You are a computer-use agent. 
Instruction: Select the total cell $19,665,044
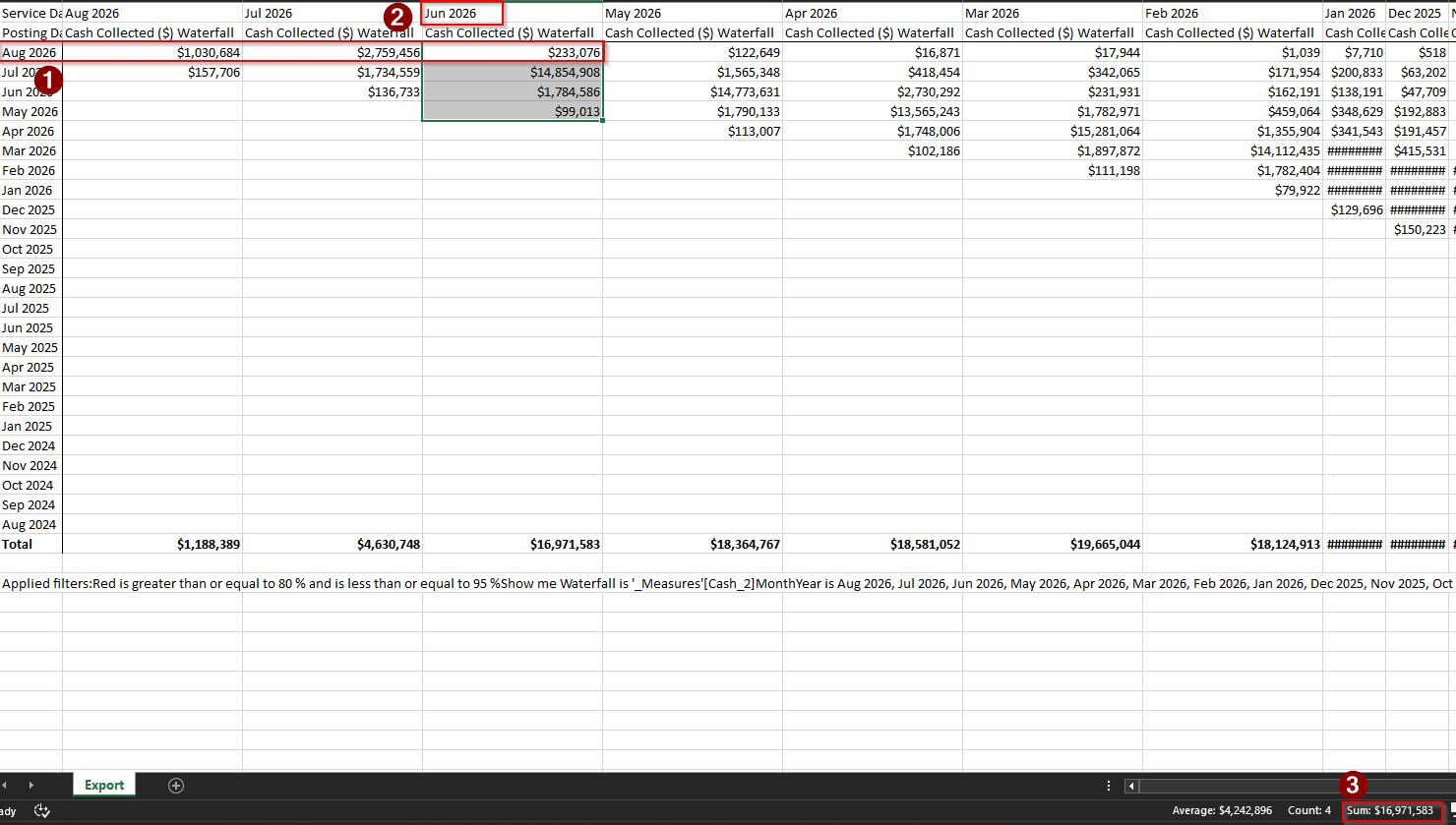pos(1053,544)
